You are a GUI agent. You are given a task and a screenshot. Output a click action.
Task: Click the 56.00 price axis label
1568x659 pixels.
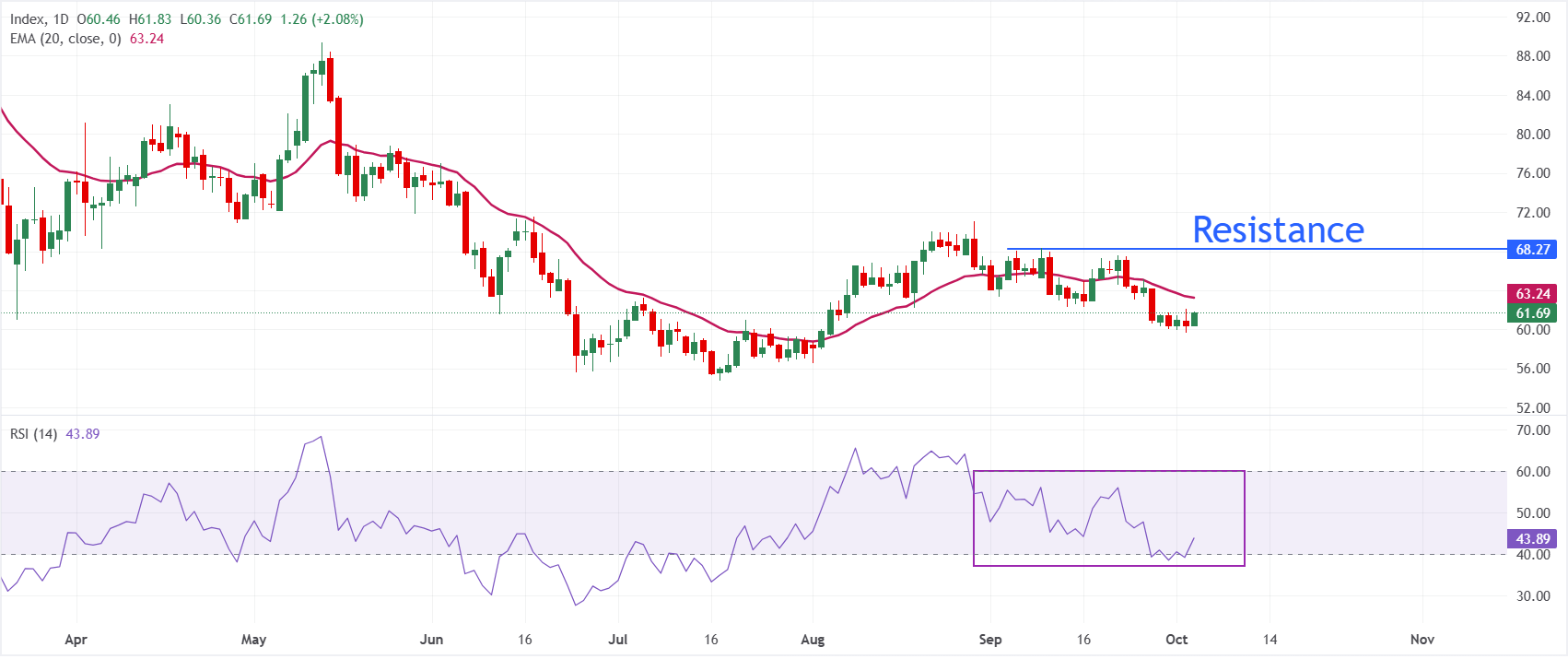pyautogui.click(x=1533, y=369)
